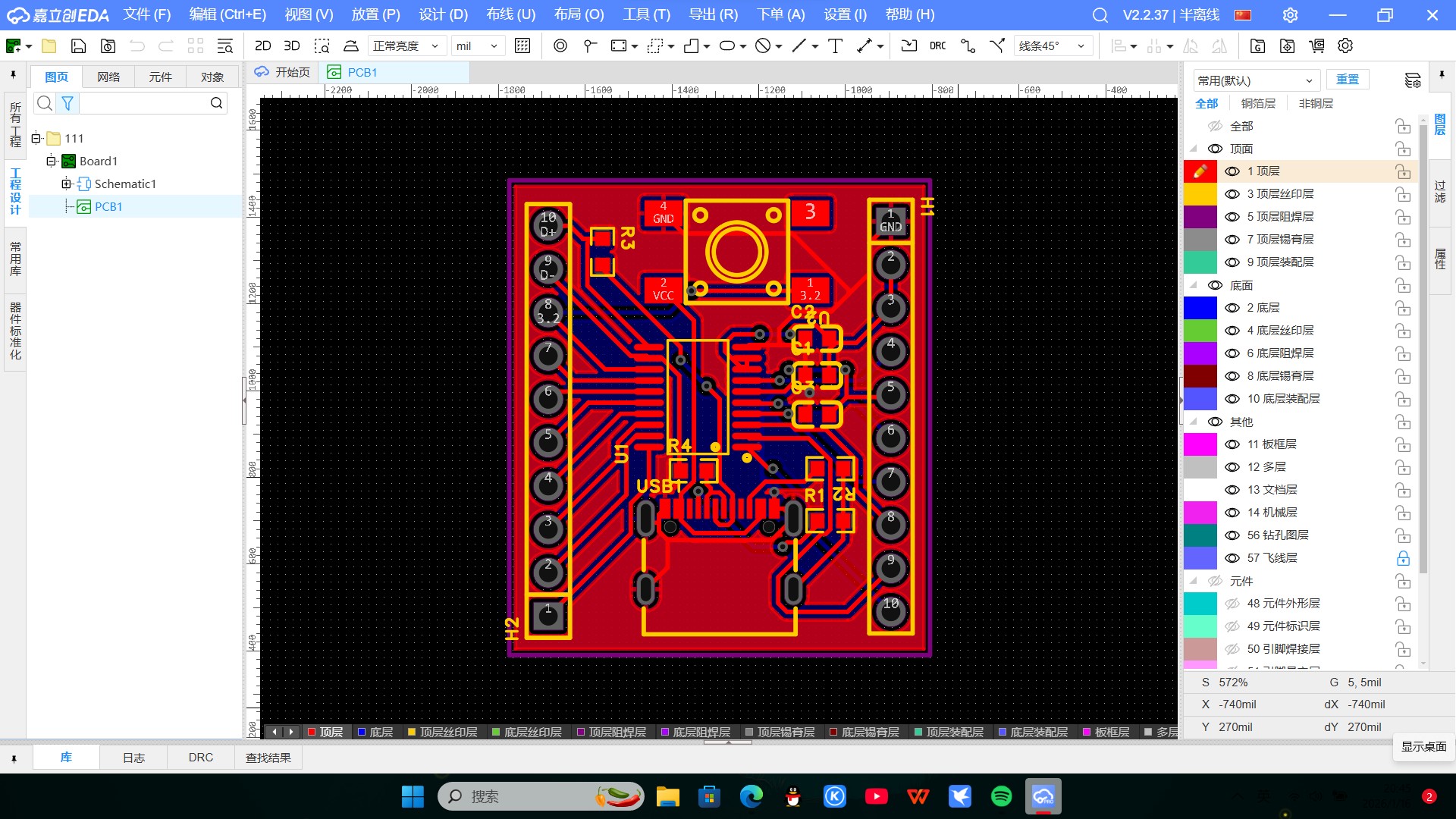Screen dimensions: 1456x819
Task: Click the 重置 button in layer panel
Action: [1347, 80]
